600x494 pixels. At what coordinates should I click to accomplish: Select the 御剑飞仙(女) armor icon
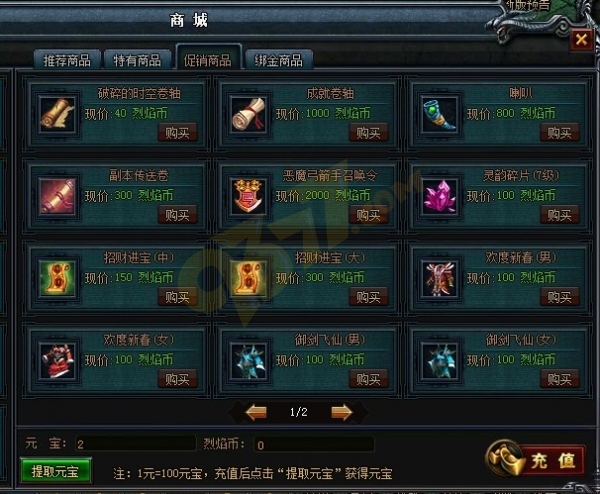(x=440, y=361)
